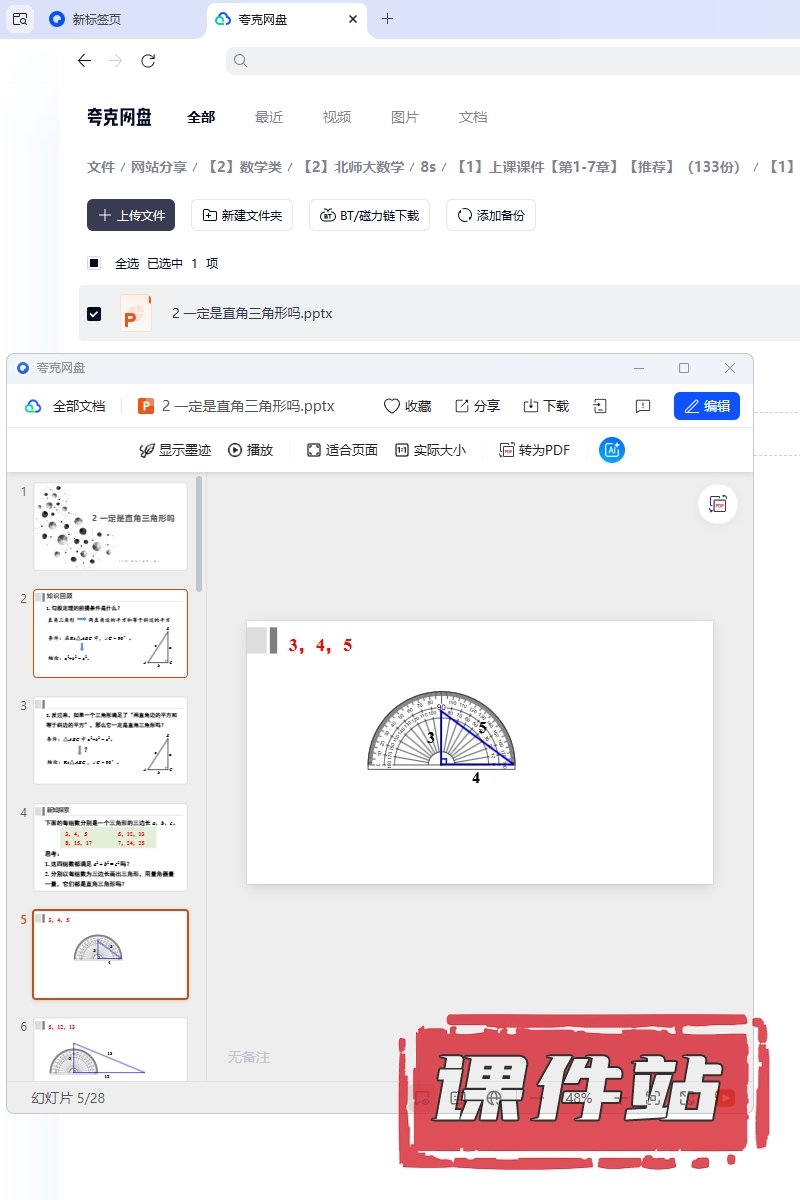Open the blue 编辑 button
The height and width of the screenshot is (1200, 800).
click(707, 406)
